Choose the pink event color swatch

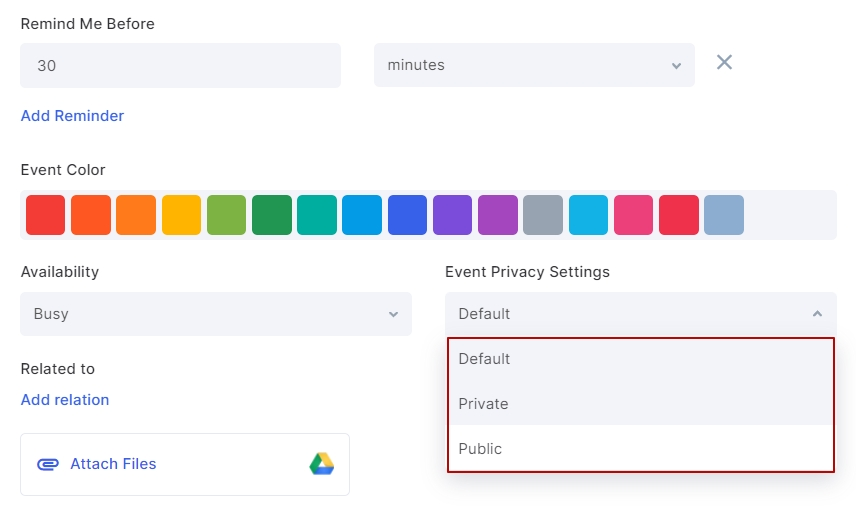tap(633, 215)
